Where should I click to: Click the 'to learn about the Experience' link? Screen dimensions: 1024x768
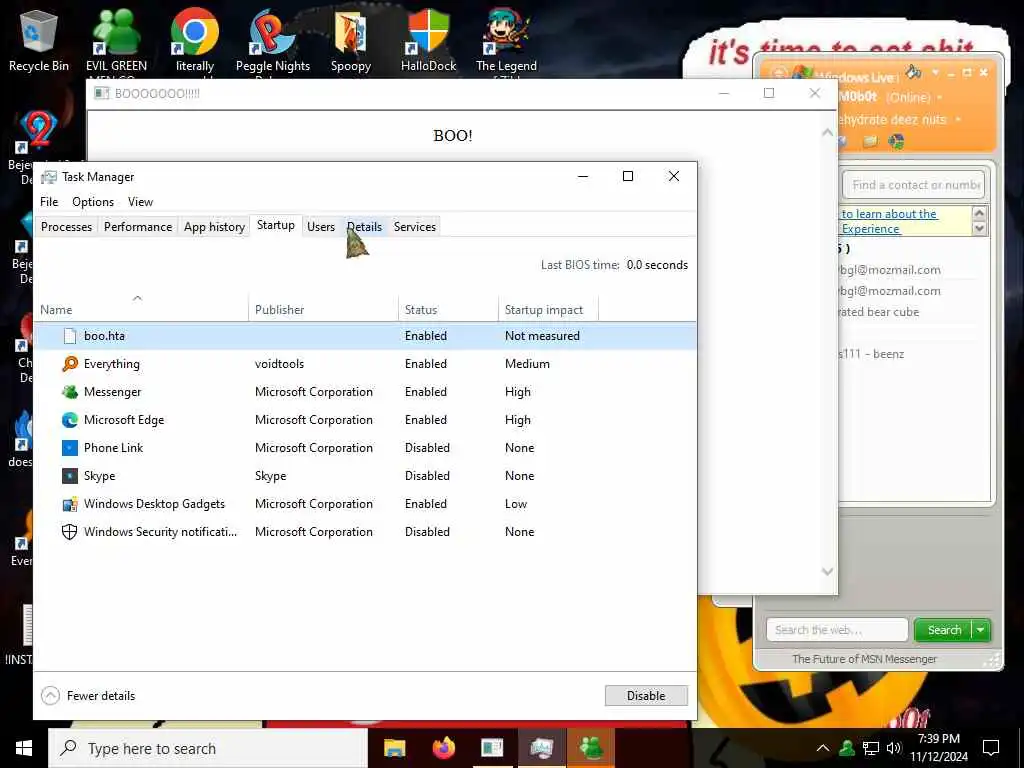coord(889,221)
